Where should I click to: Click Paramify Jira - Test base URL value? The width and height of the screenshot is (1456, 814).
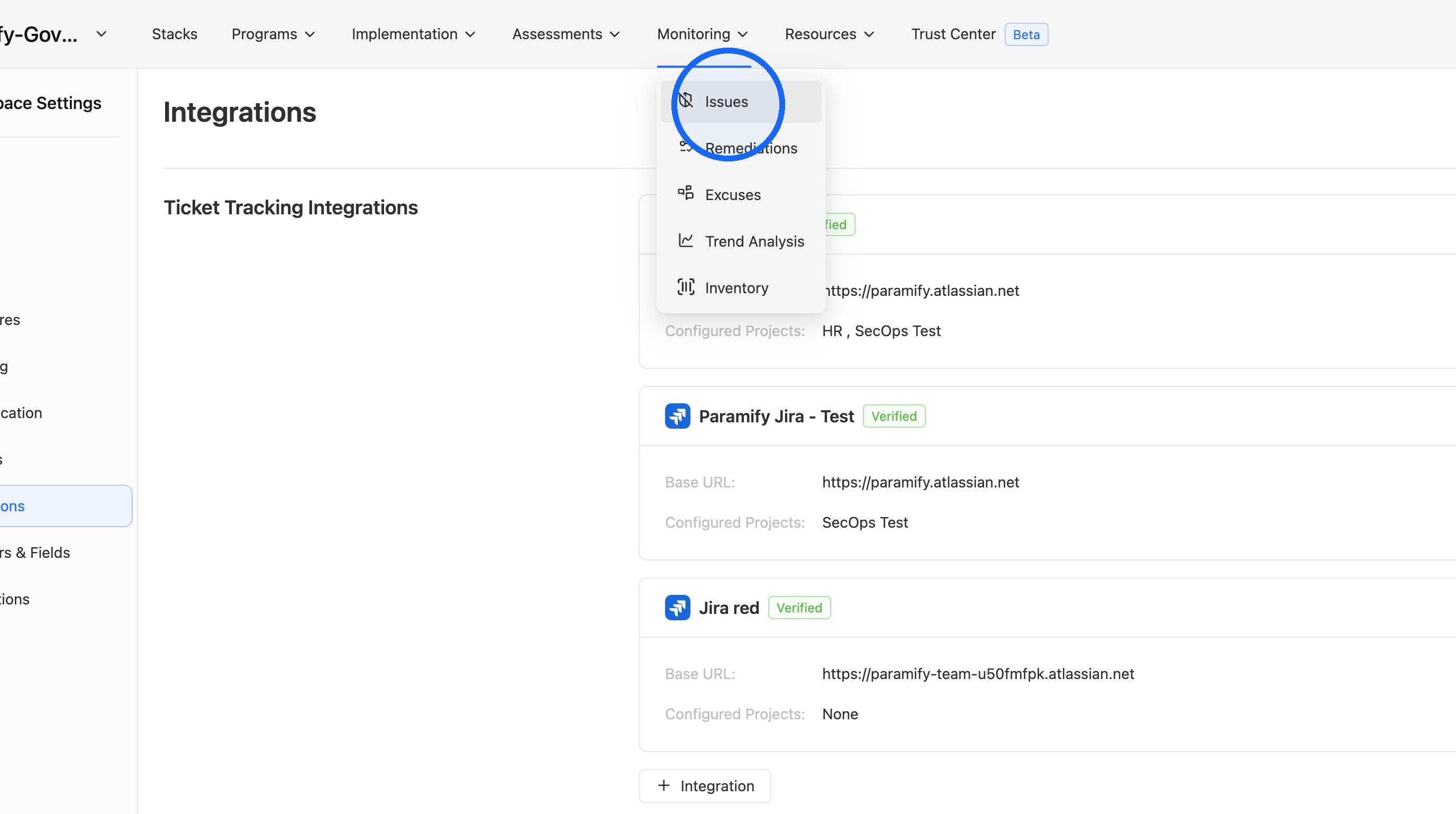[x=920, y=482]
